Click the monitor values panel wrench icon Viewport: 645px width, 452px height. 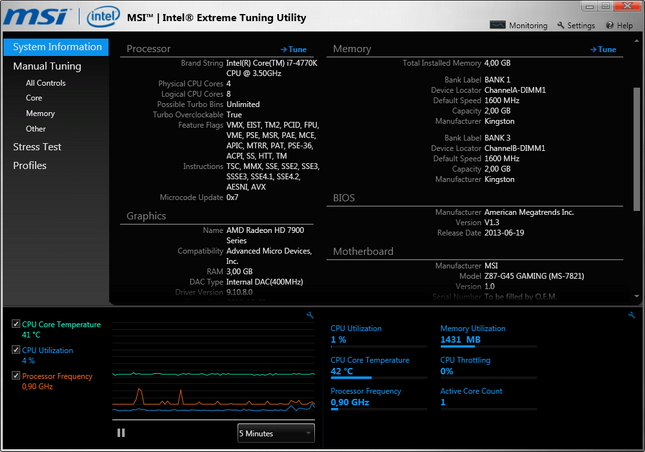click(x=631, y=315)
